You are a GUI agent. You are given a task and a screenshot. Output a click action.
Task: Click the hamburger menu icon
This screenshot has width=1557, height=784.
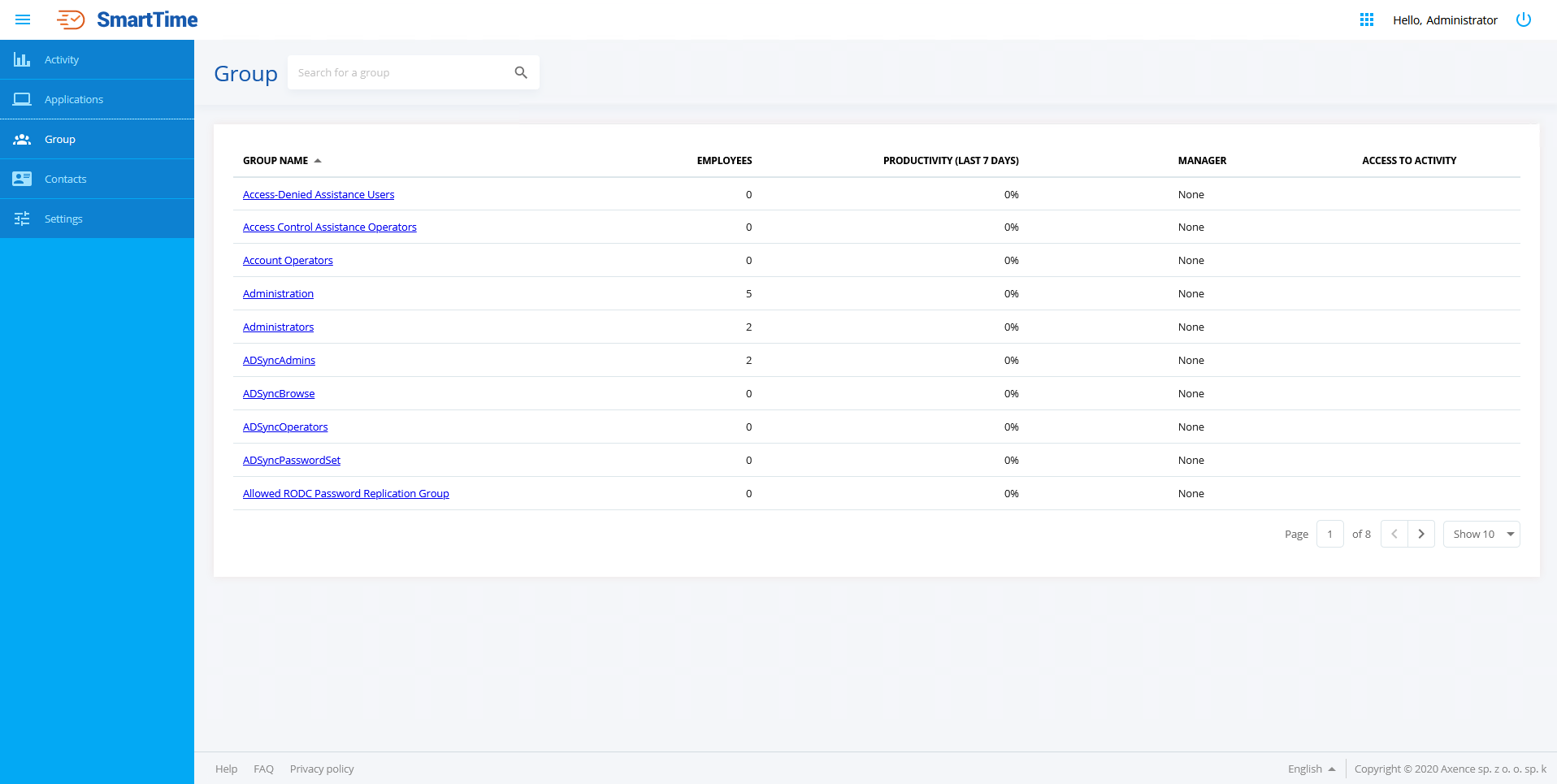coord(23,19)
